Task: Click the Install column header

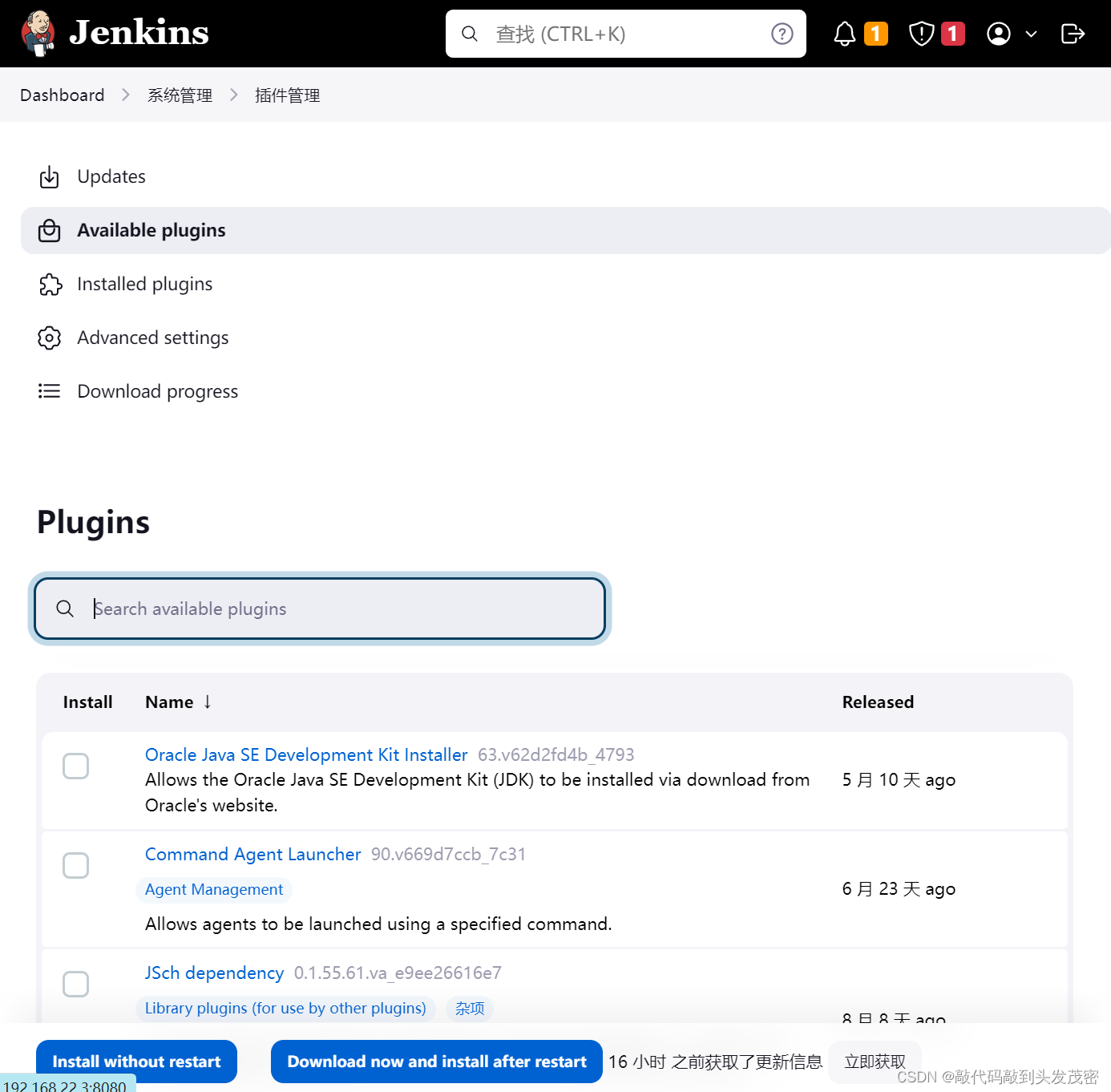Action: coord(88,702)
